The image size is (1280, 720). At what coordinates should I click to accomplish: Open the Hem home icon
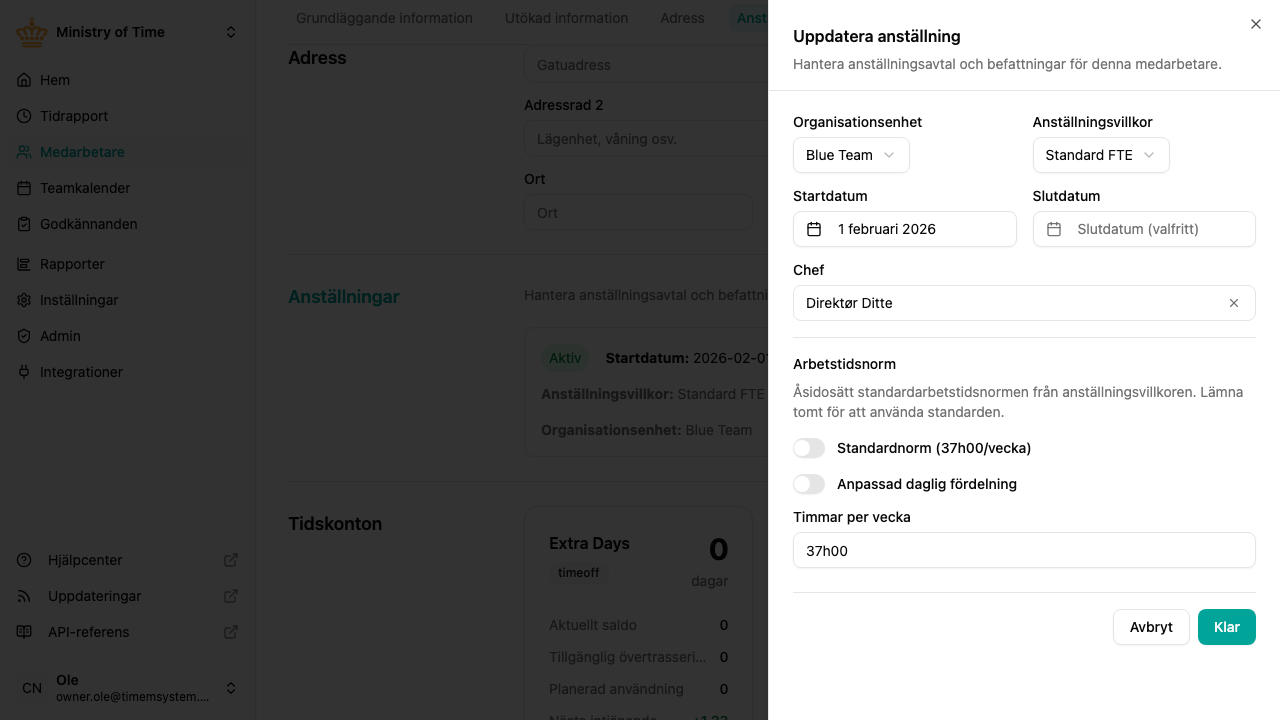click(x=24, y=80)
